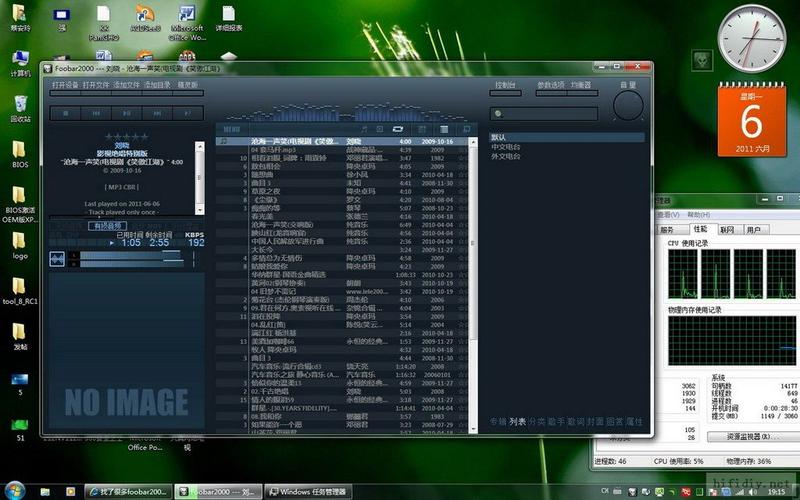Open the 均衡器 (equalizer) panel
Screen dimensions: 800x500
pos(581,86)
